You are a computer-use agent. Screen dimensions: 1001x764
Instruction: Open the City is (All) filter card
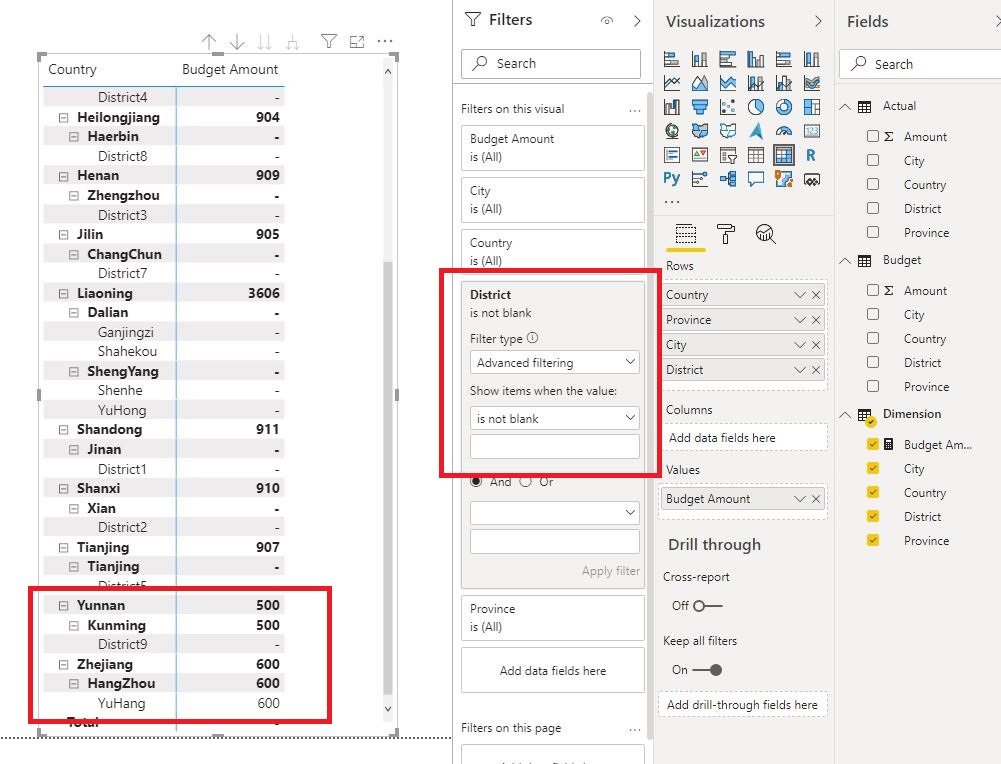point(553,200)
